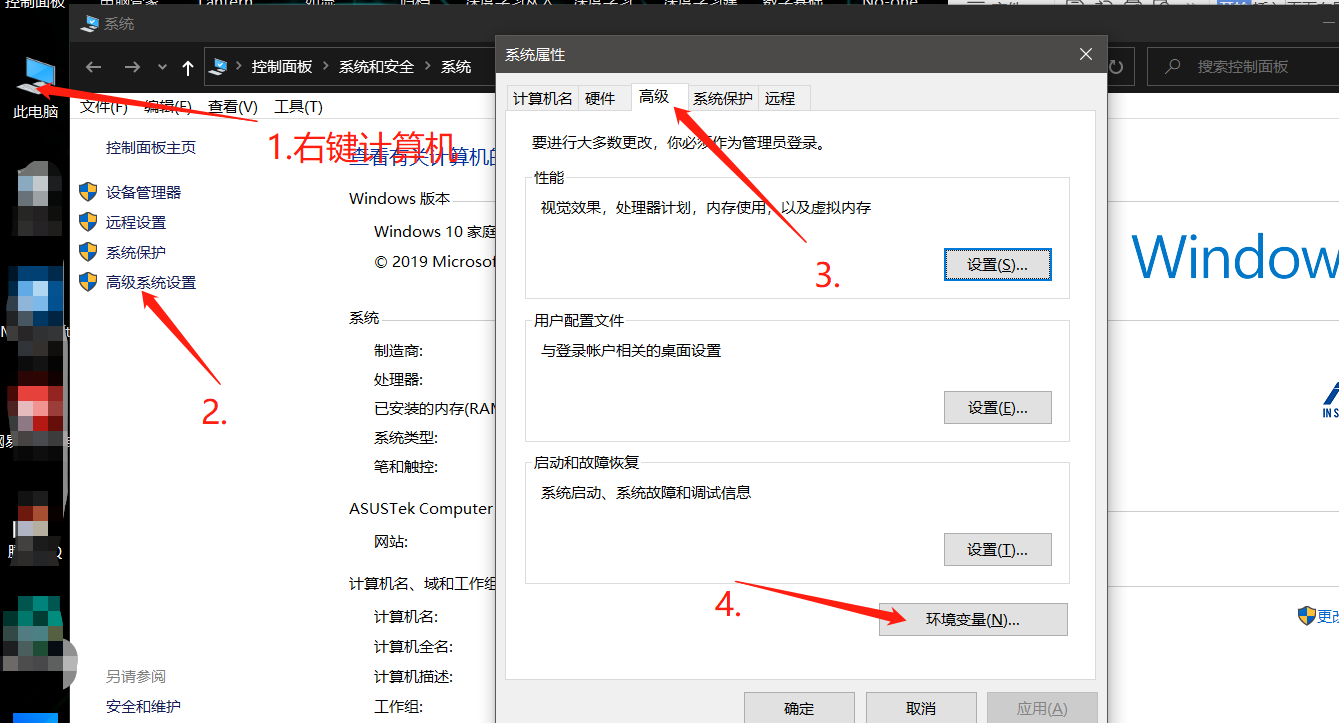Click the 网站: label
The height and width of the screenshot is (723, 1339).
(391, 542)
